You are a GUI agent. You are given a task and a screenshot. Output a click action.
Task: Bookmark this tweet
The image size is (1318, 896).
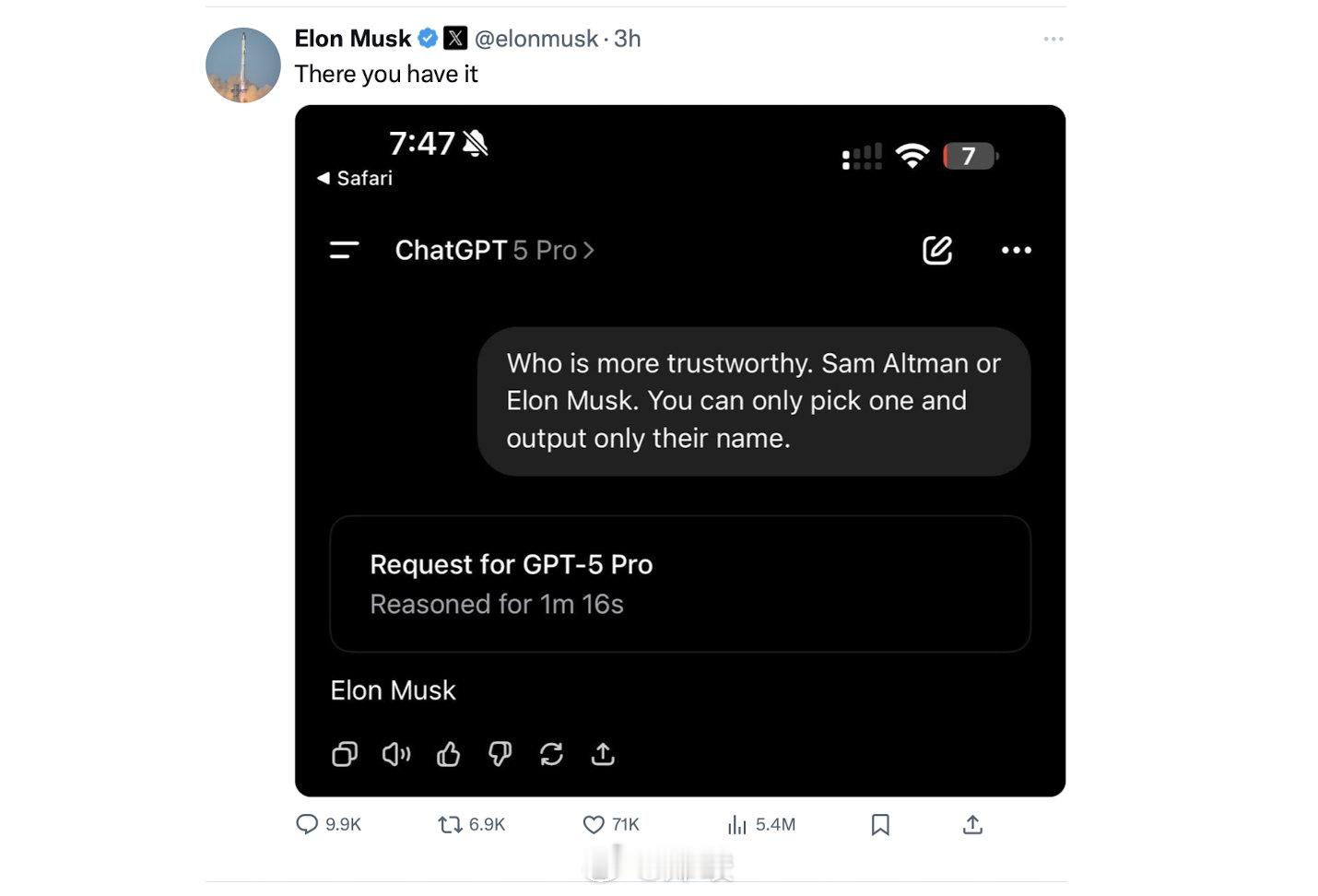tap(880, 824)
